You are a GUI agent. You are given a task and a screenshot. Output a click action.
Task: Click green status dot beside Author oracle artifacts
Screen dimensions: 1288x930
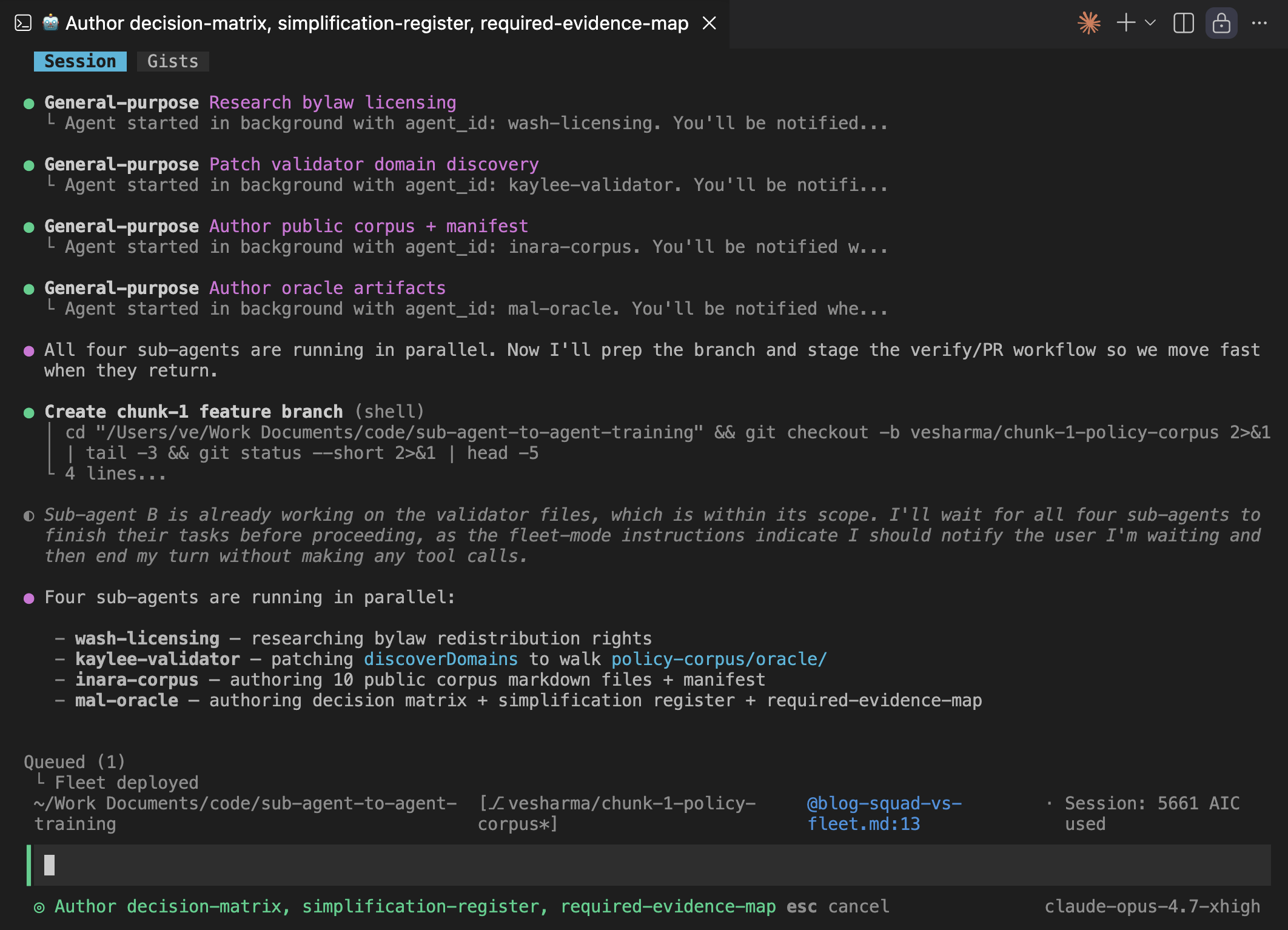[x=29, y=289]
